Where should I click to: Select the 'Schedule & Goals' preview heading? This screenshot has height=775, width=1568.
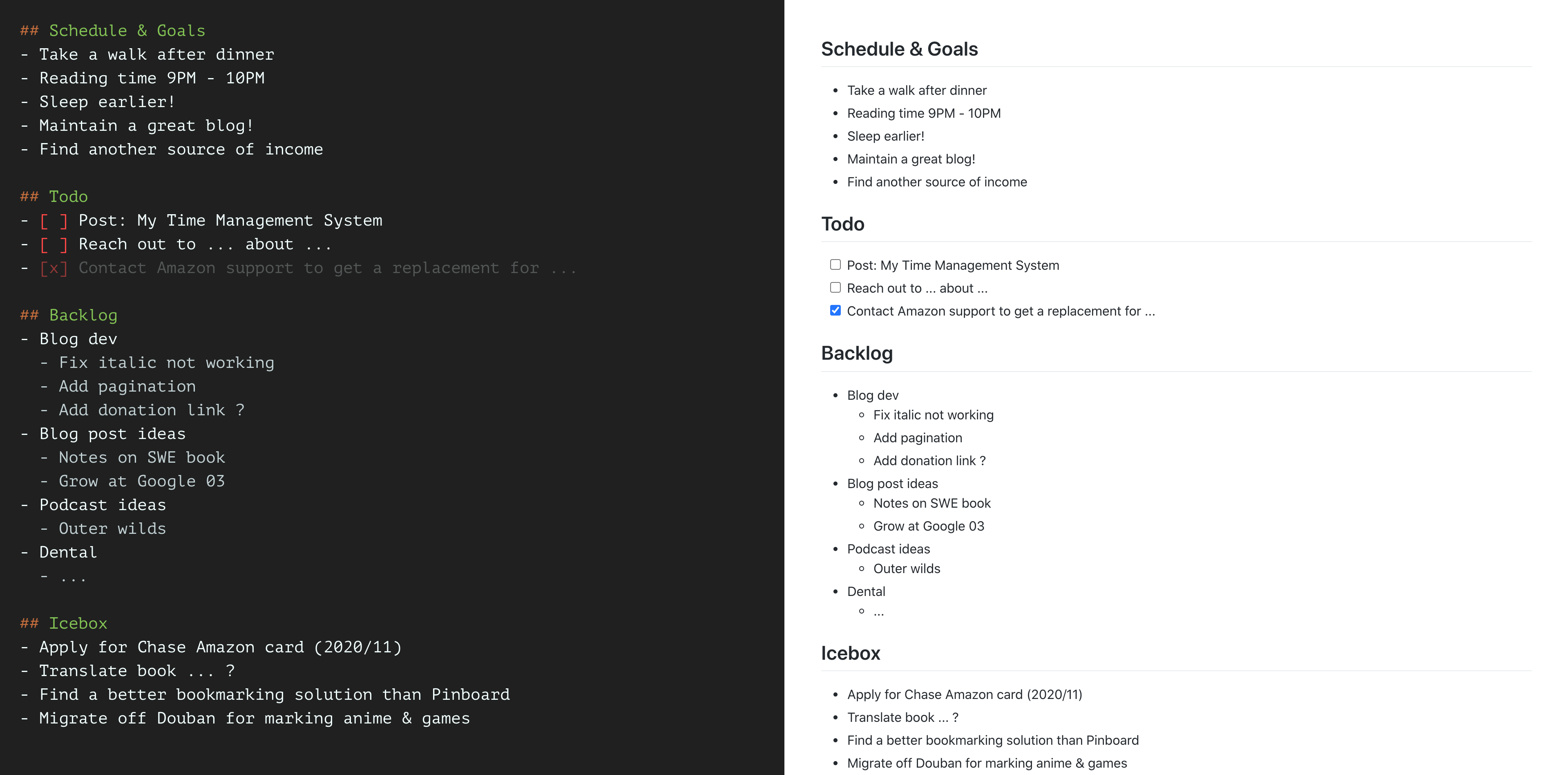click(899, 49)
